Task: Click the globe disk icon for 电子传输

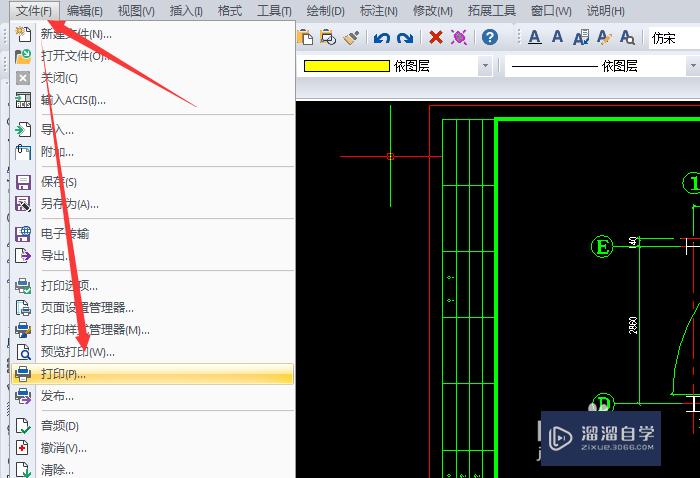Action: [x=23, y=234]
